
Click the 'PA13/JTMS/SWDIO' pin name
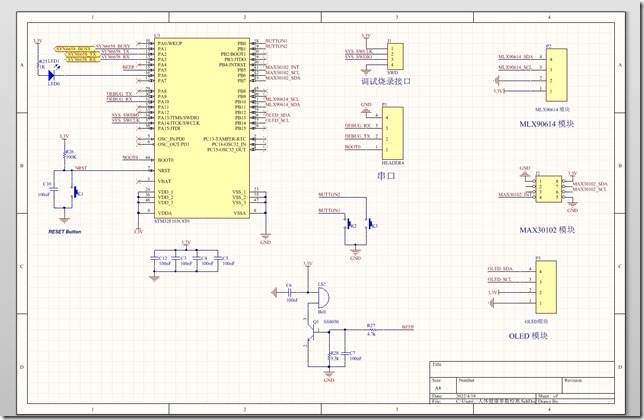coord(178,118)
